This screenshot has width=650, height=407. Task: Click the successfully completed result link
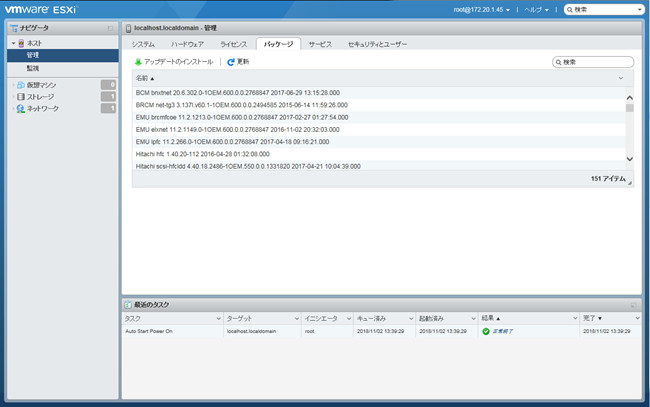502,331
